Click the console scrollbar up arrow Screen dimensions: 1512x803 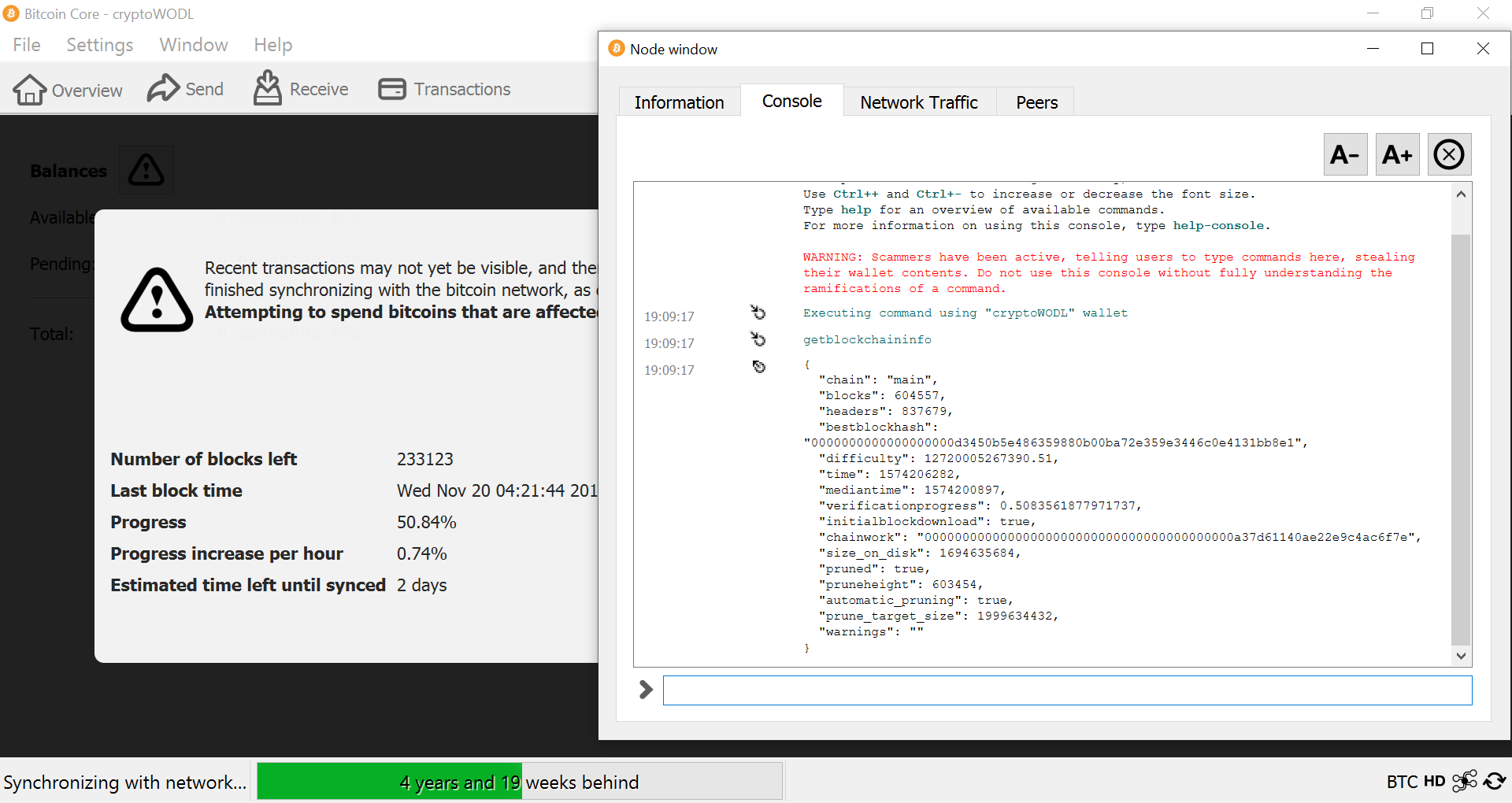pos(1462,194)
